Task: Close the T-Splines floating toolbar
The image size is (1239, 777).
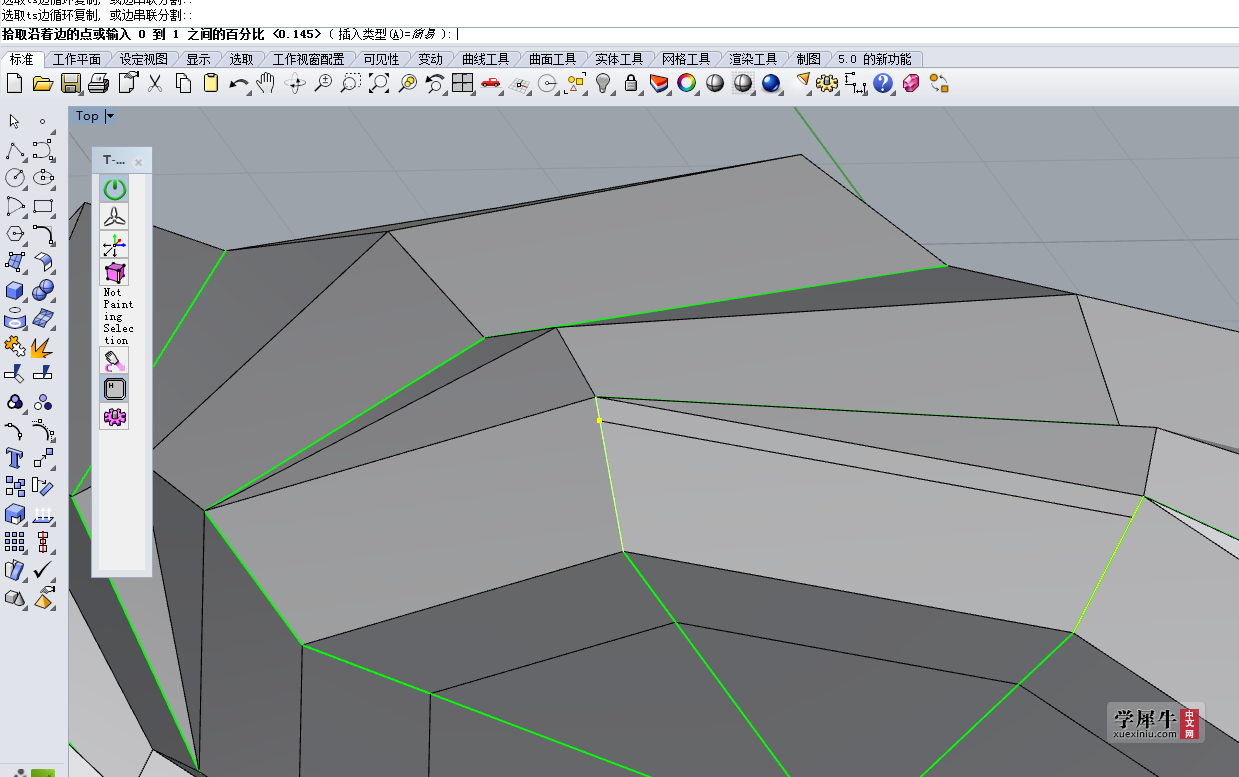Action: (139, 162)
